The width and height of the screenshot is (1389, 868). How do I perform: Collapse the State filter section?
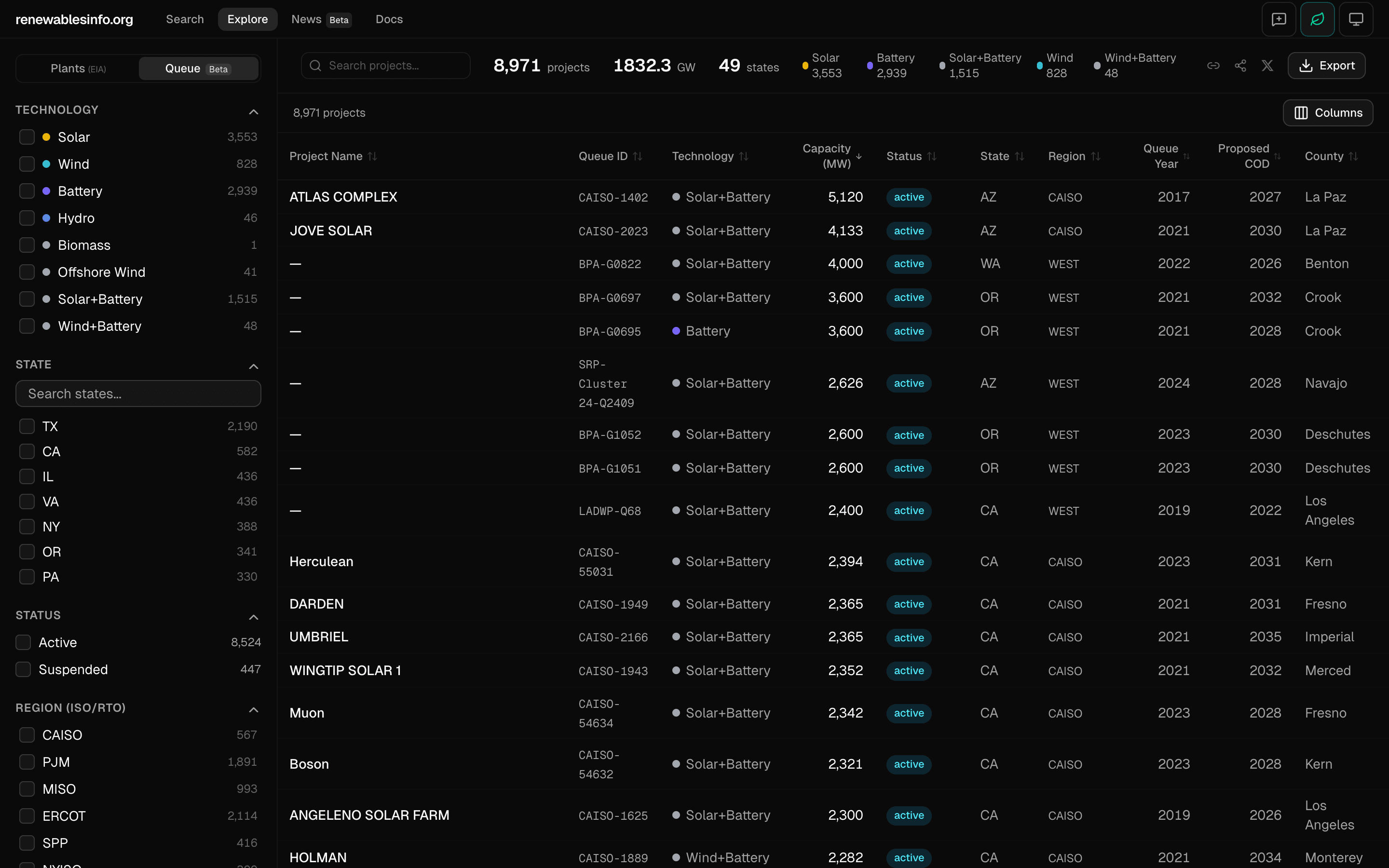[253, 366]
